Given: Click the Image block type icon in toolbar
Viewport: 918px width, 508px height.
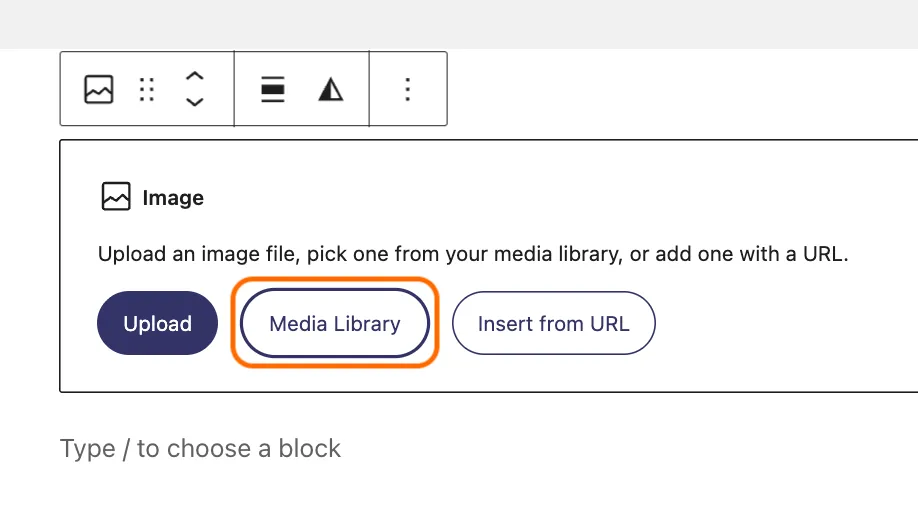Looking at the screenshot, I should 98,89.
